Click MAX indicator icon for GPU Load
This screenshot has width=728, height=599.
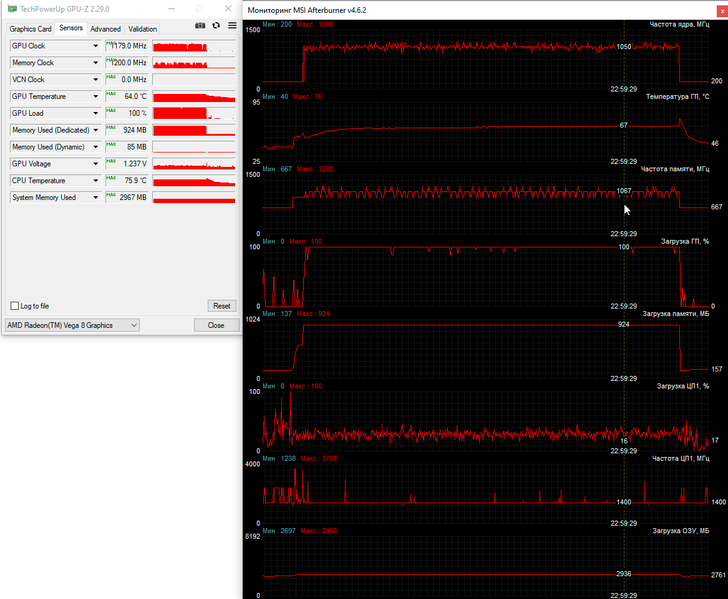point(110,111)
